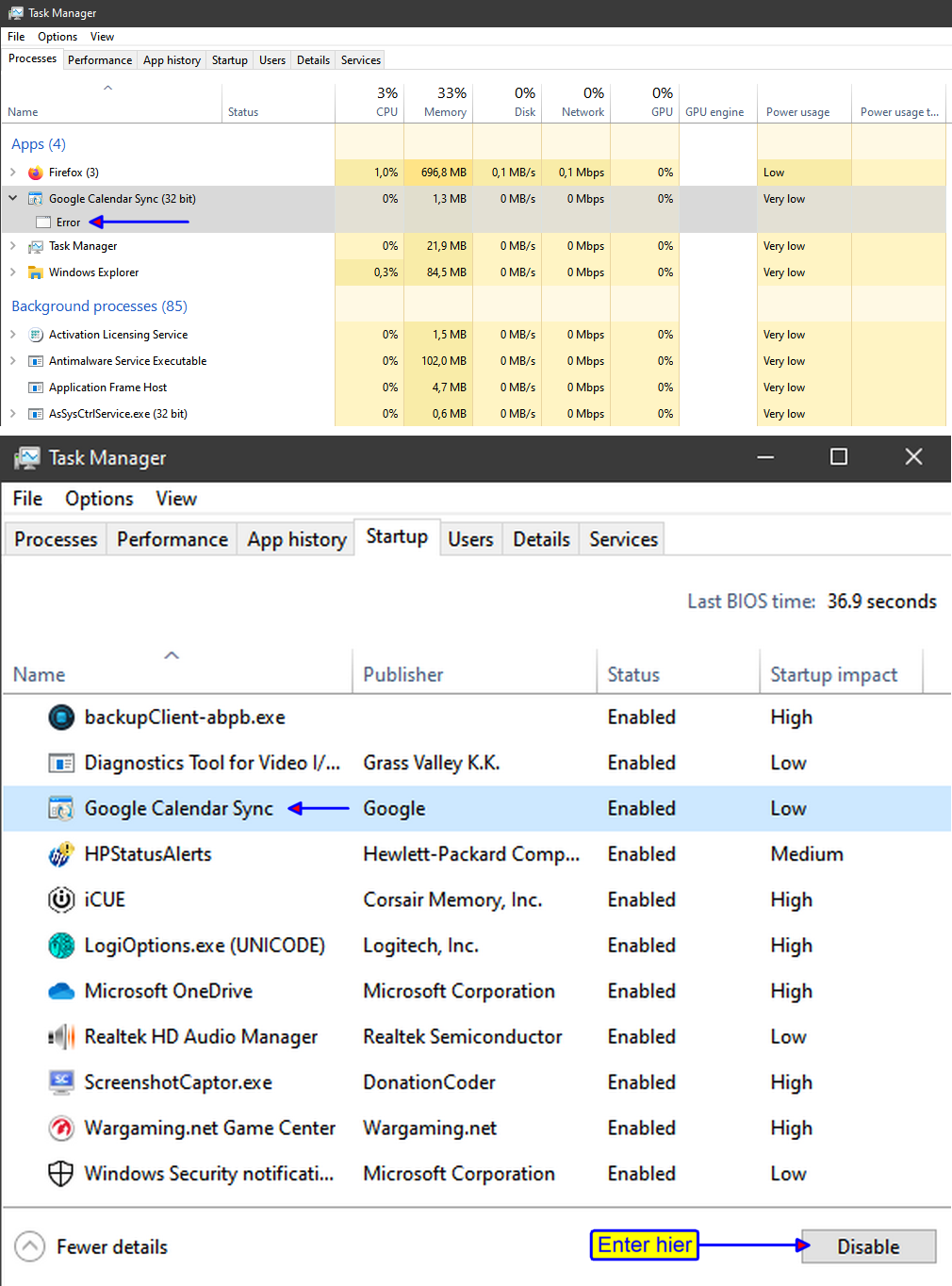The height and width of the screenshot is (1286, 952).
Task: Click the Firefox icon in the Processes list
Action: [x=36, y=173]
